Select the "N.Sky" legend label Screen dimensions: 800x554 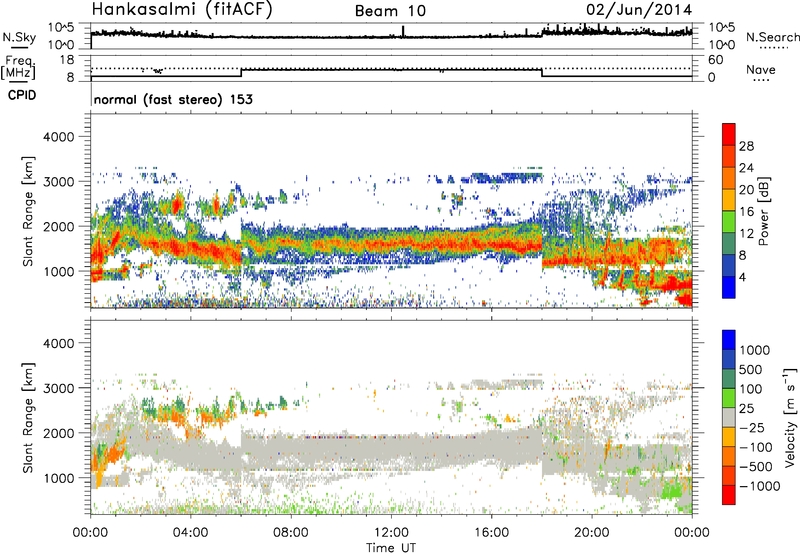(19, 37)
